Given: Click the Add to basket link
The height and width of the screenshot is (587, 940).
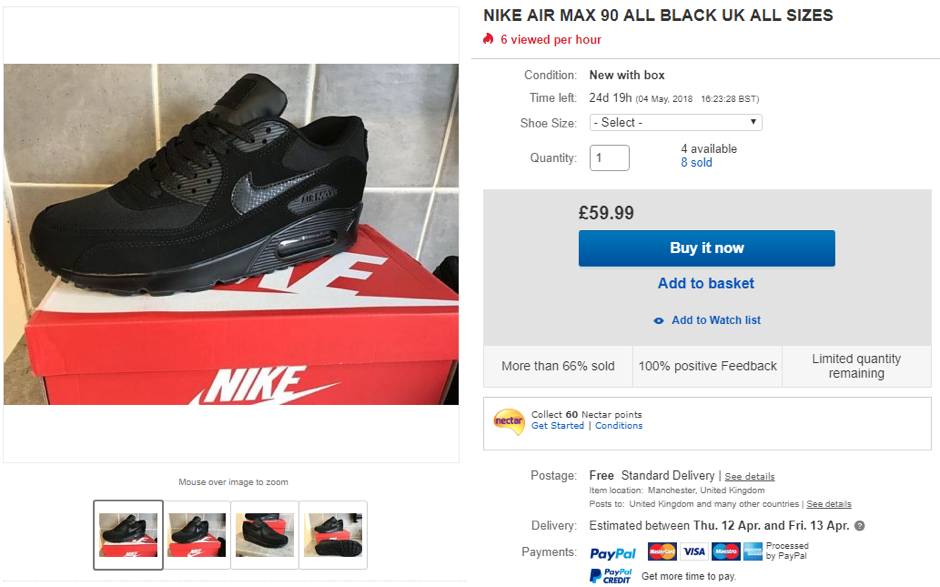Looking at the screenshot, I should (x=706, y=284).
